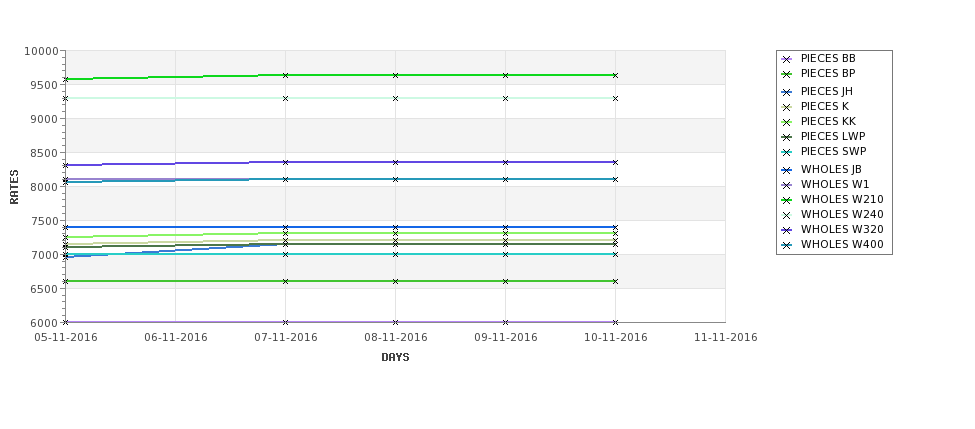Click the PIECES K legend marker

(x=787, y=107)
